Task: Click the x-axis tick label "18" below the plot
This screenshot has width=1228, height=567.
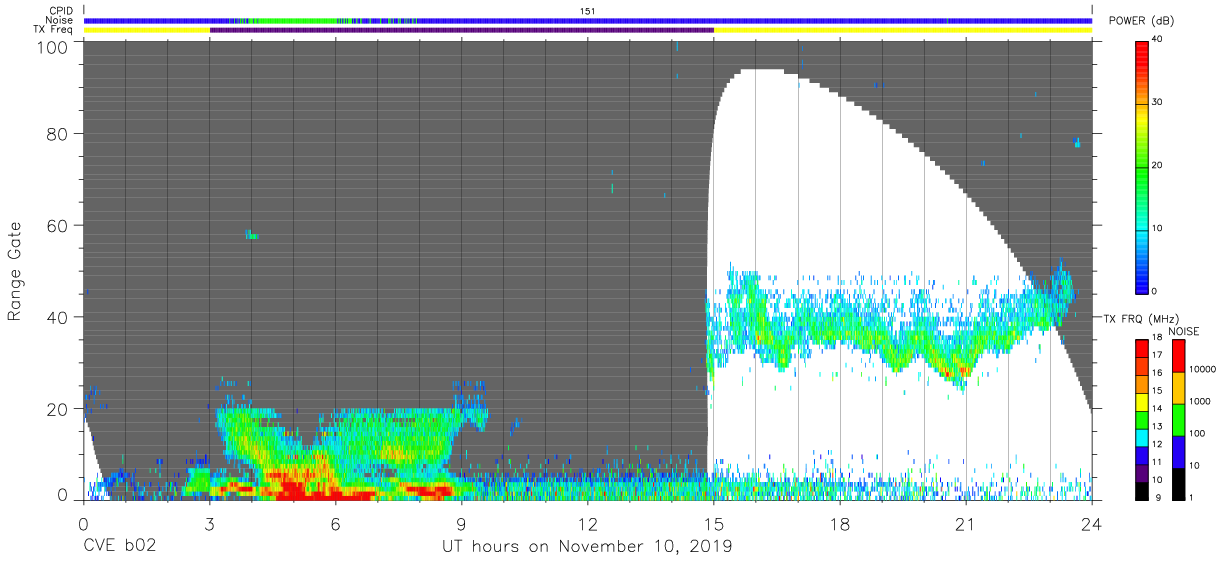Action: (840, 522)
